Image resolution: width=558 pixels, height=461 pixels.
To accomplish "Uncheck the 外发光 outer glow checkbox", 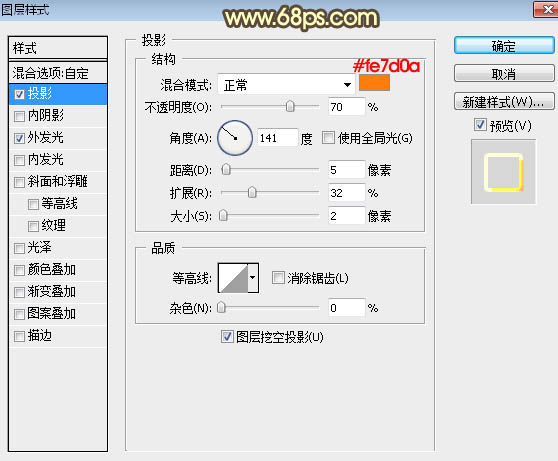I will coord(19,138).
